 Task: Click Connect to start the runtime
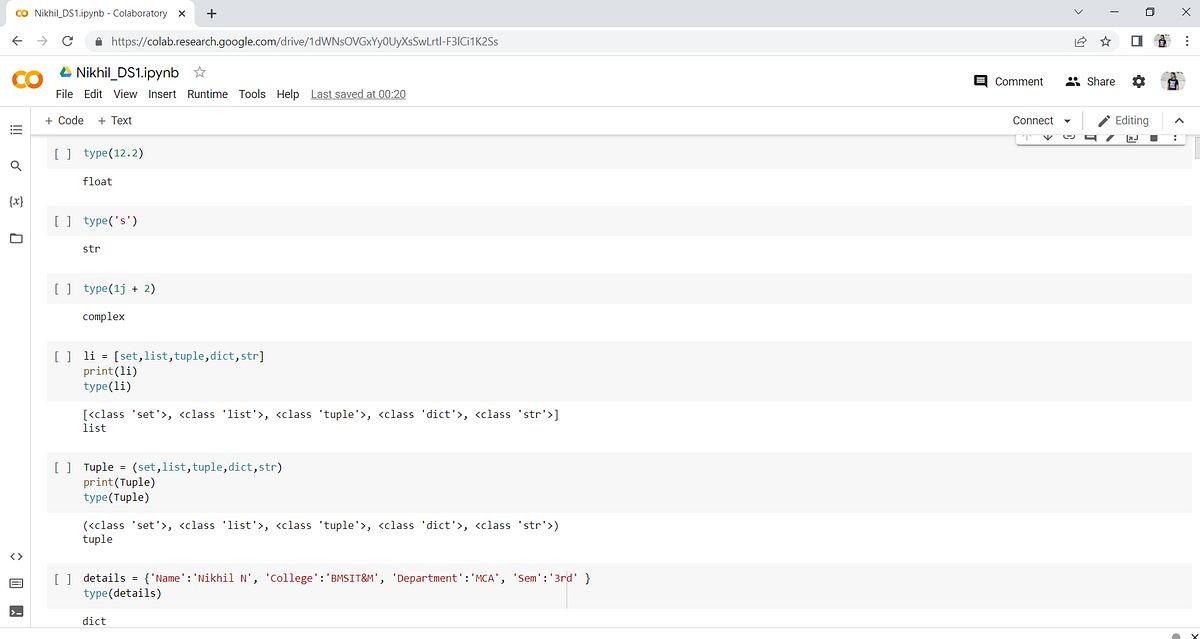1033,120
